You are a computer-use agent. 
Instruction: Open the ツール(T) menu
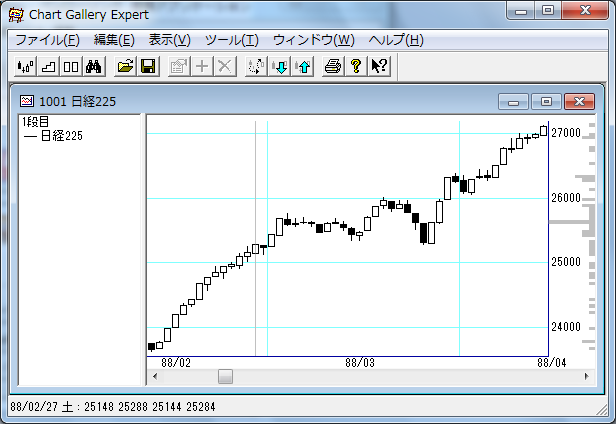tap(232, 40)
